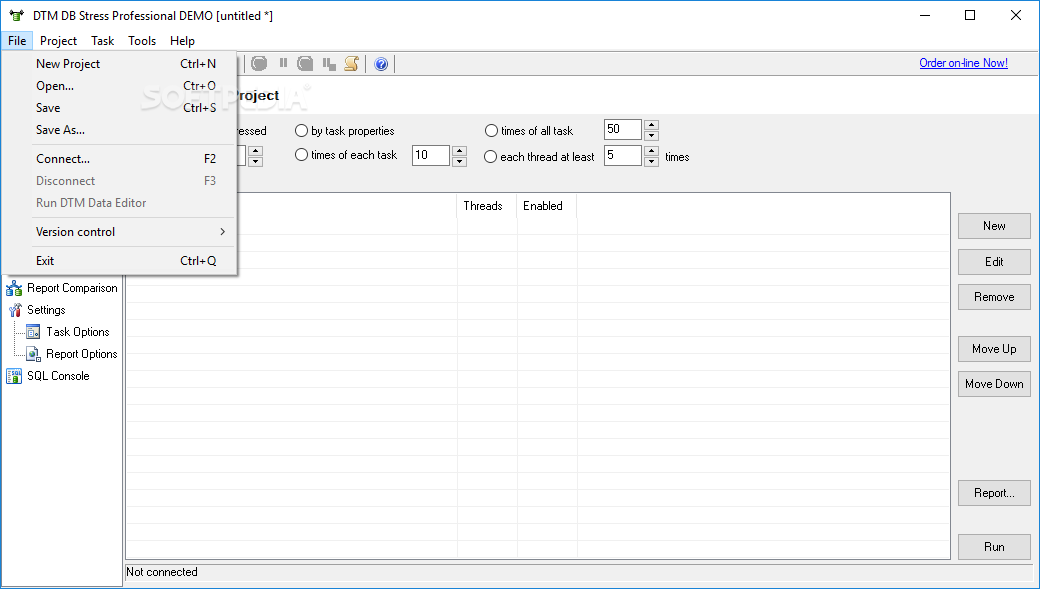Click the Move Down button

(994, 383)
